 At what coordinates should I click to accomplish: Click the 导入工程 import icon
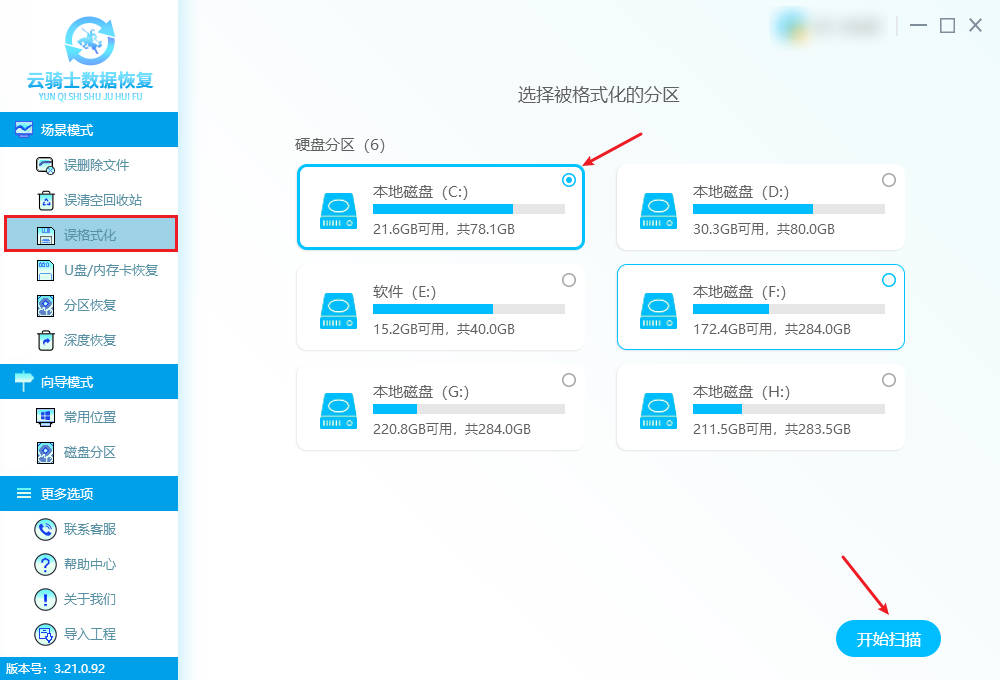coord(45,634)
